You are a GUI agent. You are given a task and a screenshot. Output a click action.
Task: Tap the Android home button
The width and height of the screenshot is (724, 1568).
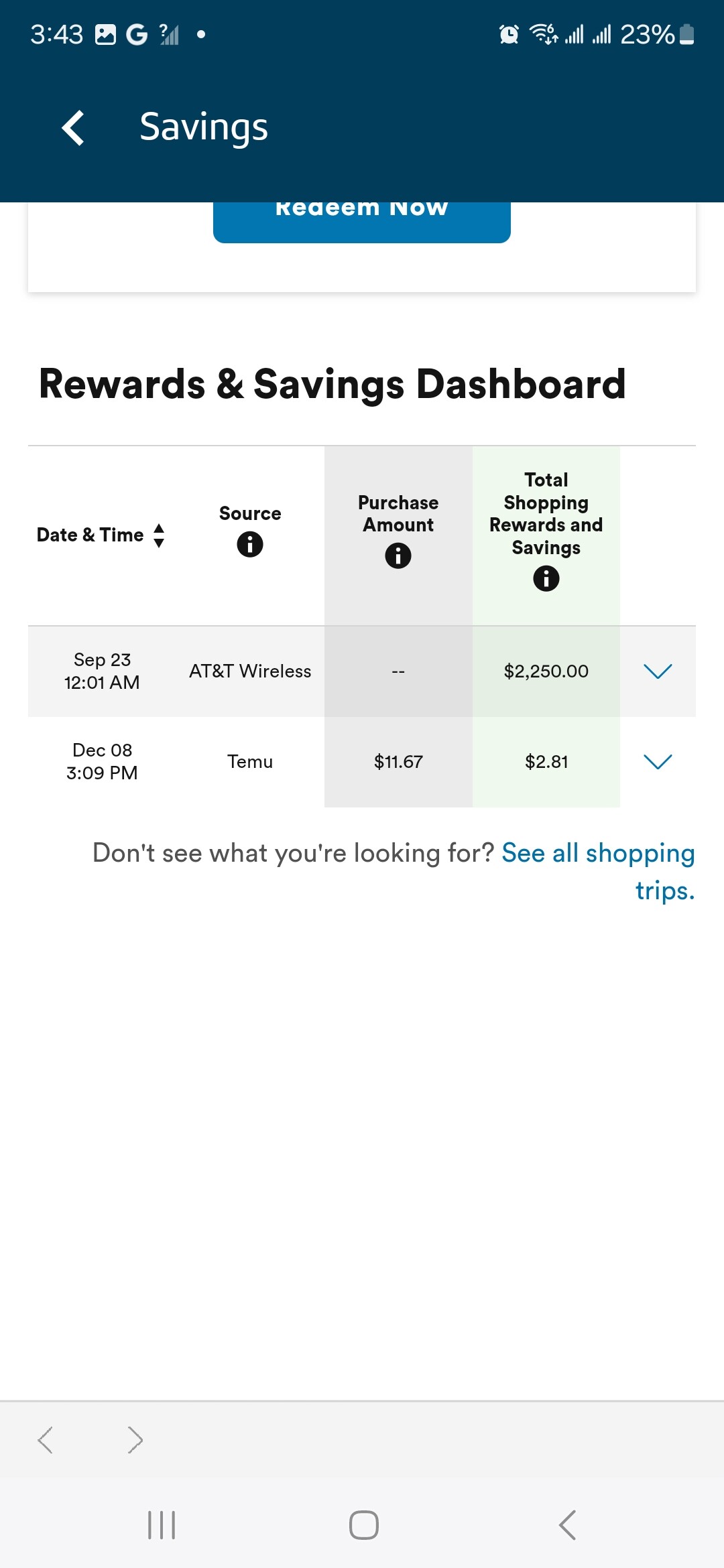click(364, 1525)
